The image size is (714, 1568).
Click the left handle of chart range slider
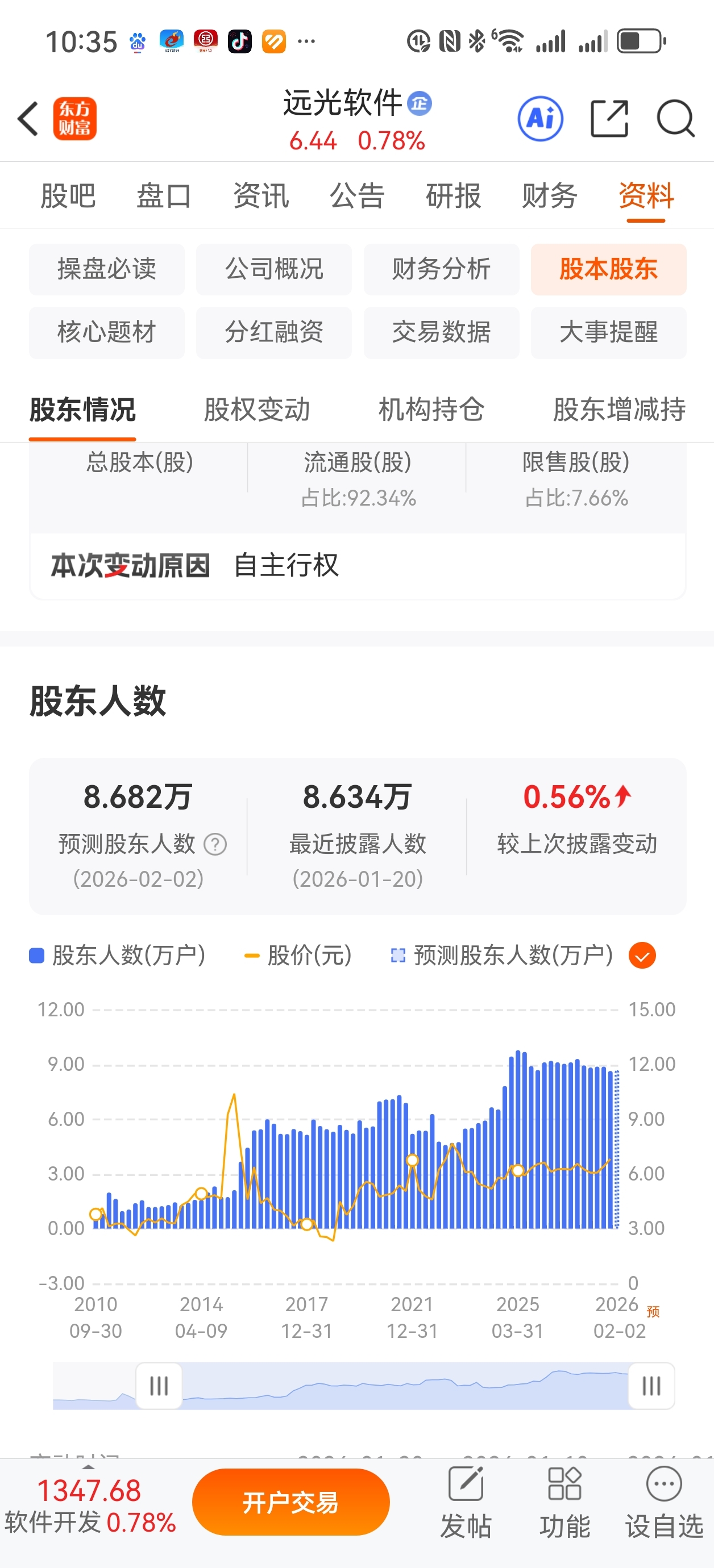click(159, 1386)
